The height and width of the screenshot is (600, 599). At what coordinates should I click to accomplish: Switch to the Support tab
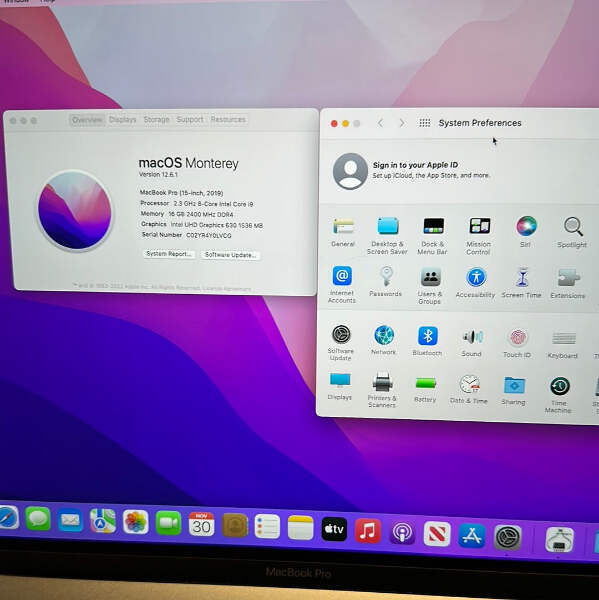(190, 120)
